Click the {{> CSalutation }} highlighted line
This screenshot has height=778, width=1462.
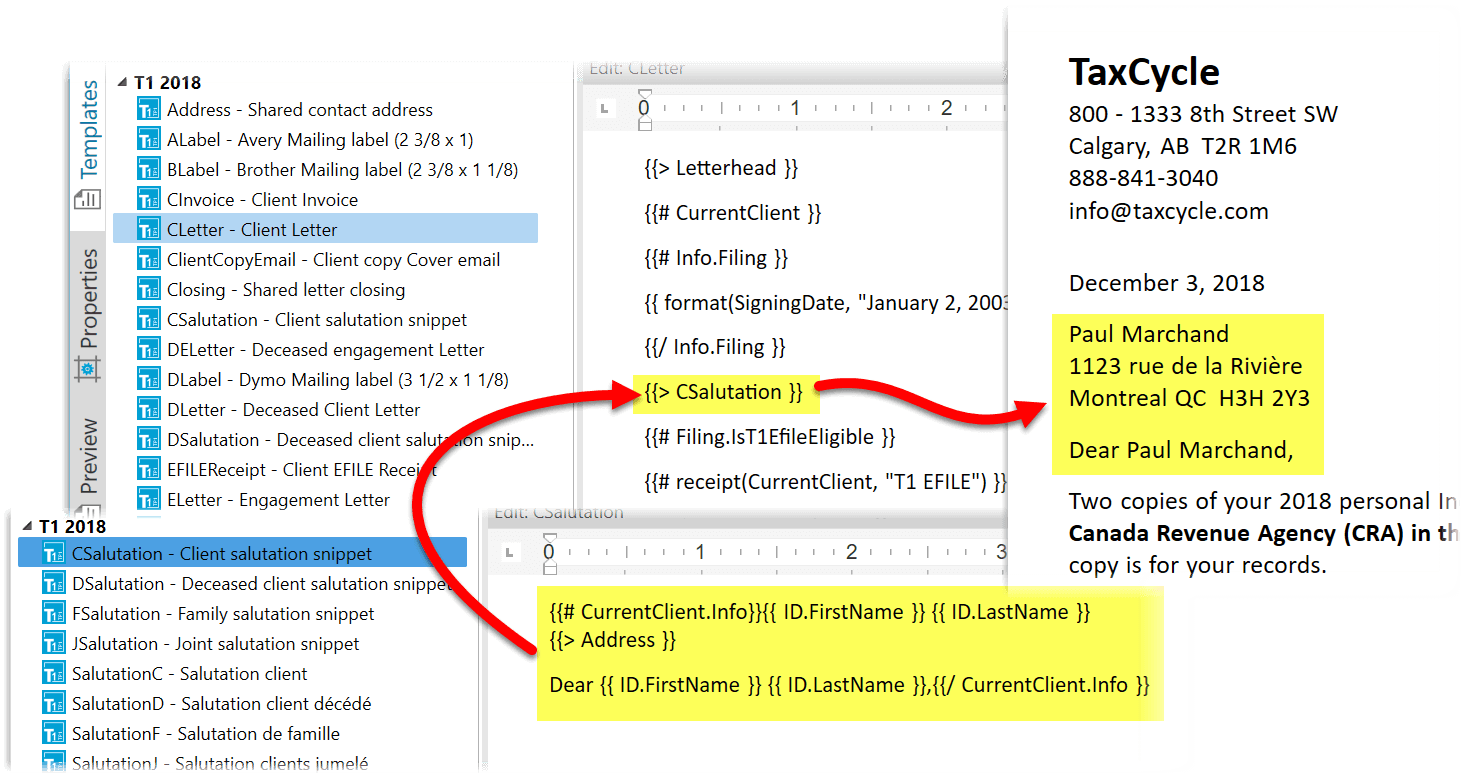tap(726, 393)
